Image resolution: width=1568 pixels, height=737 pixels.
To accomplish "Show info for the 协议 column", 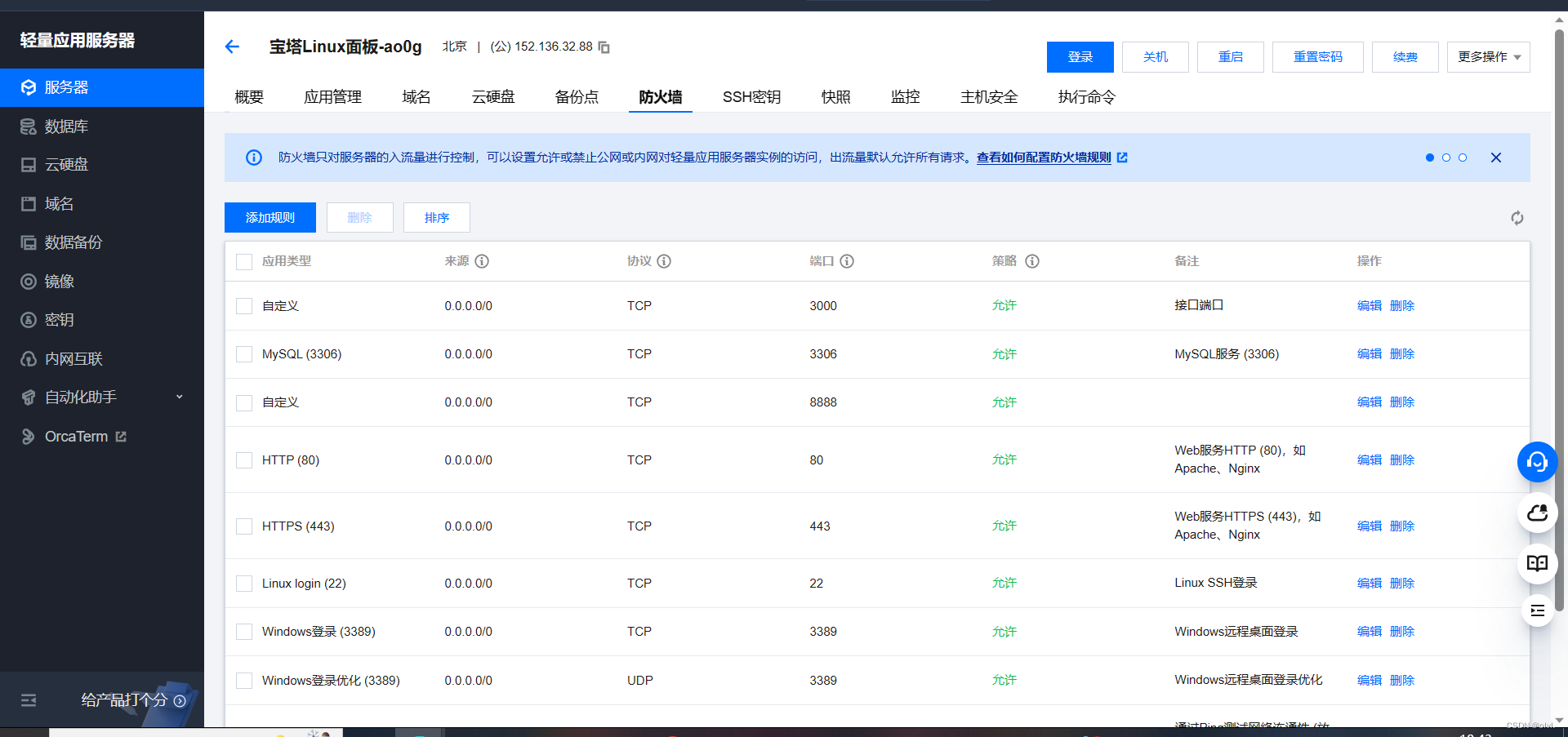I will (x=664, y=261).
